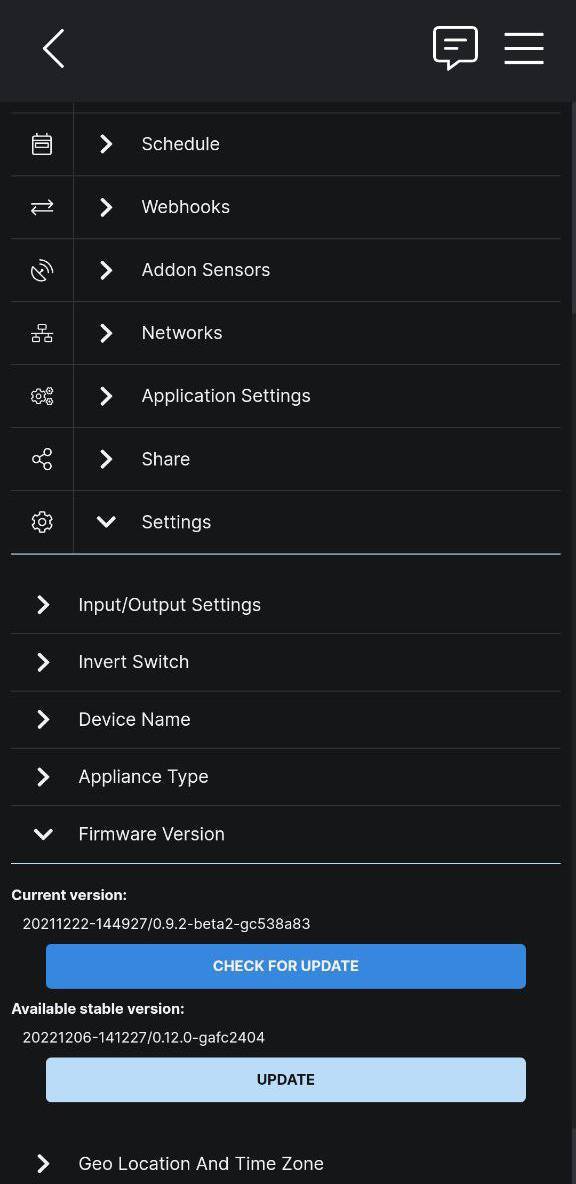Tap the back arrow icon
This screenshot has height=1184, width=576.
pos(54,49)
